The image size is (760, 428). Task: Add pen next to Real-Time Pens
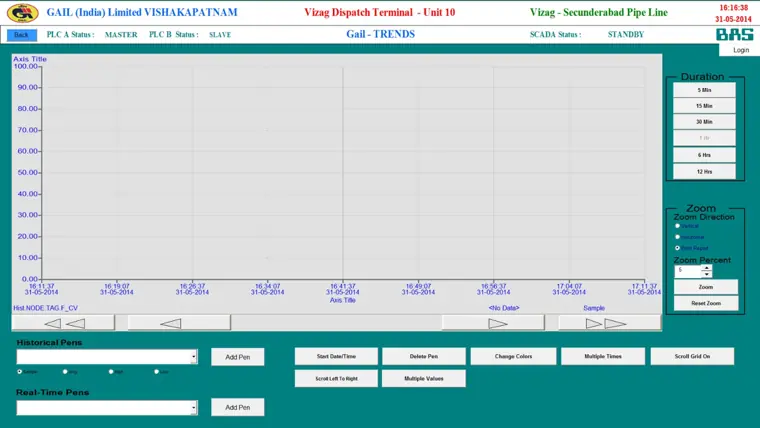click(x=238, y=408)
